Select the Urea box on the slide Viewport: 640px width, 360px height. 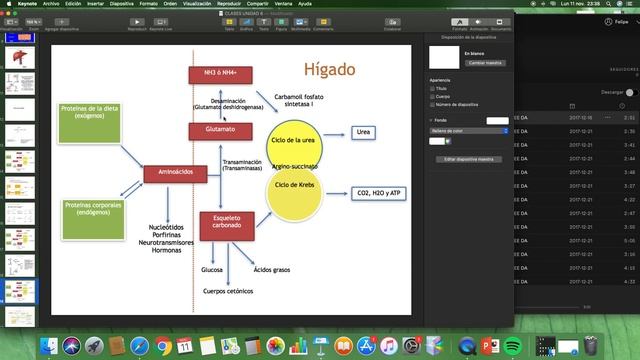(x=363, y=132)
